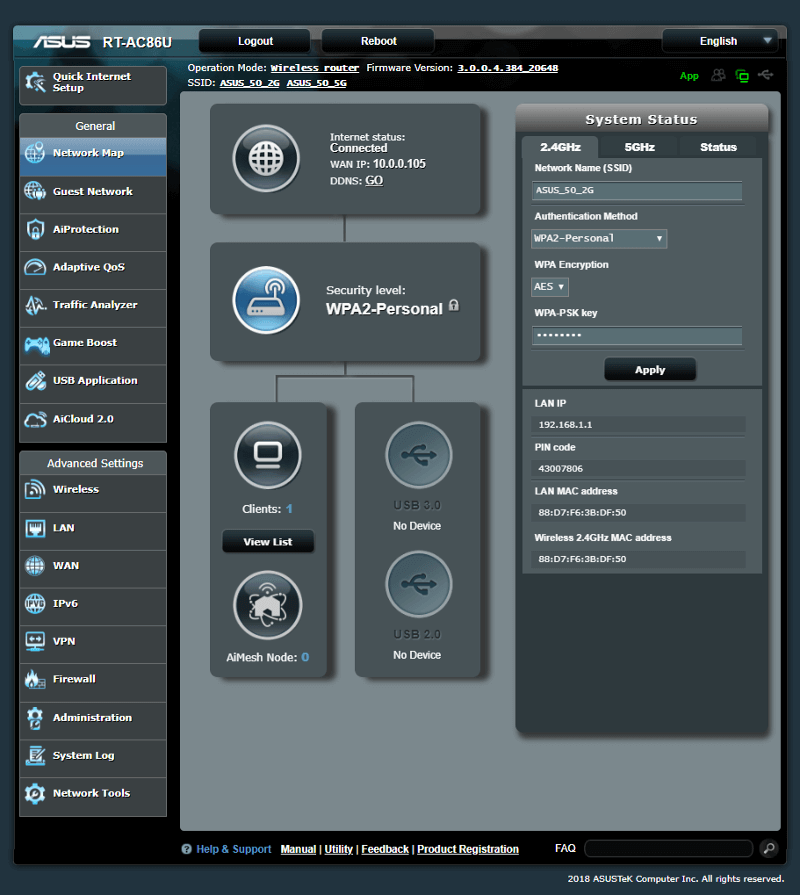Click the FAQ search input field
Image resolution: width=800 pixels, height=895 pixels.
pyautogui.click(x=669, y=849)
